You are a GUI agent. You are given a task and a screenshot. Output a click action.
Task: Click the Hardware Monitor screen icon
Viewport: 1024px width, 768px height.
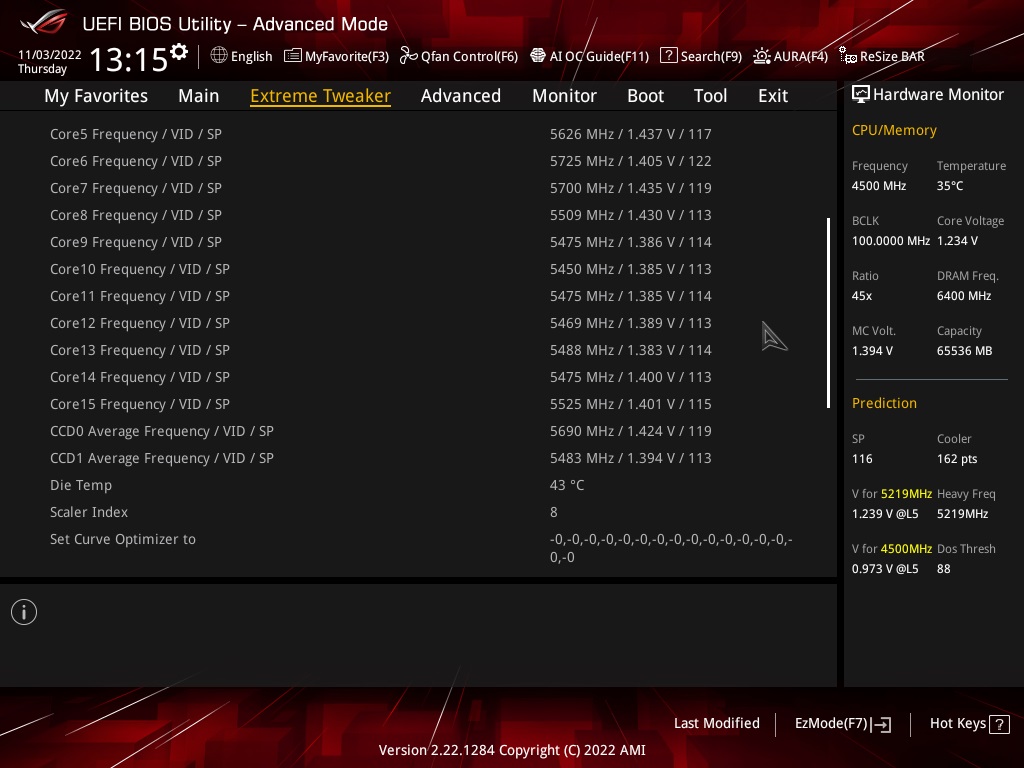[861, 95]
